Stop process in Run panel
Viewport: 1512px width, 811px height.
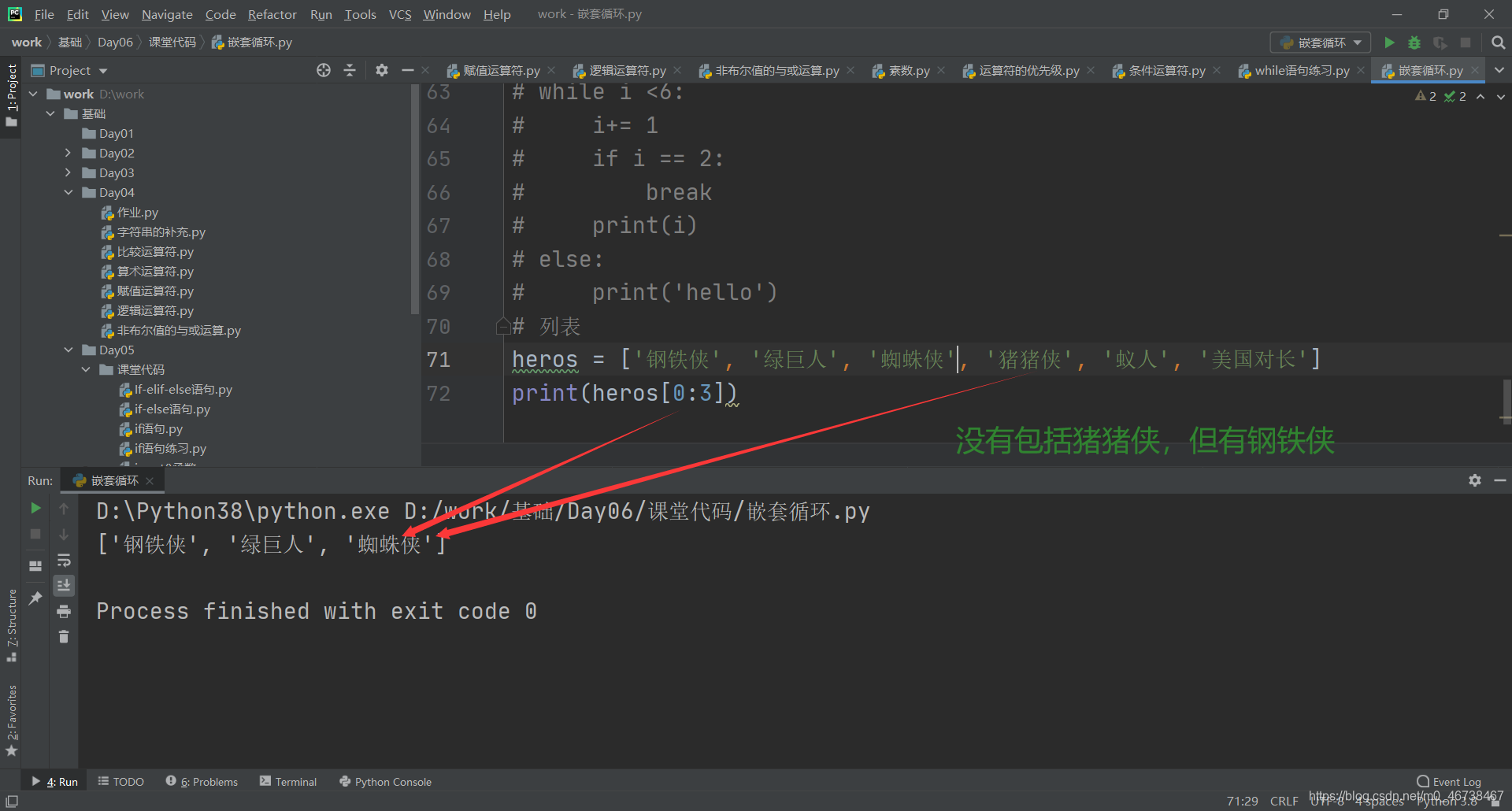[35, 534]
